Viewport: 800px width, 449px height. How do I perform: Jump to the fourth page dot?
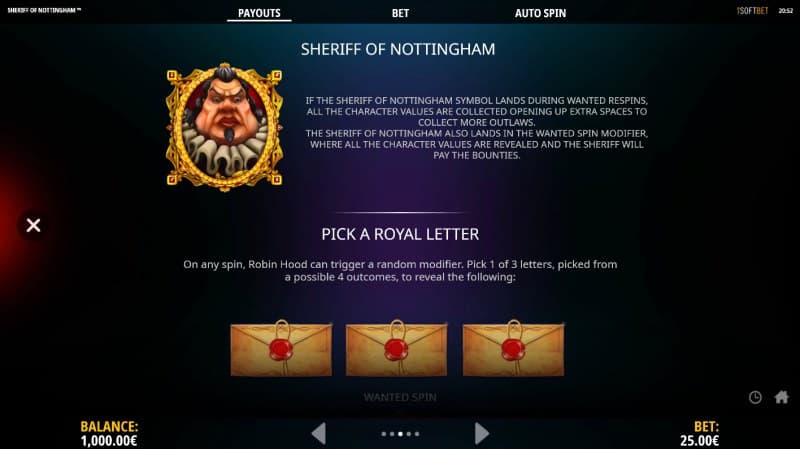tap(409, 434)
